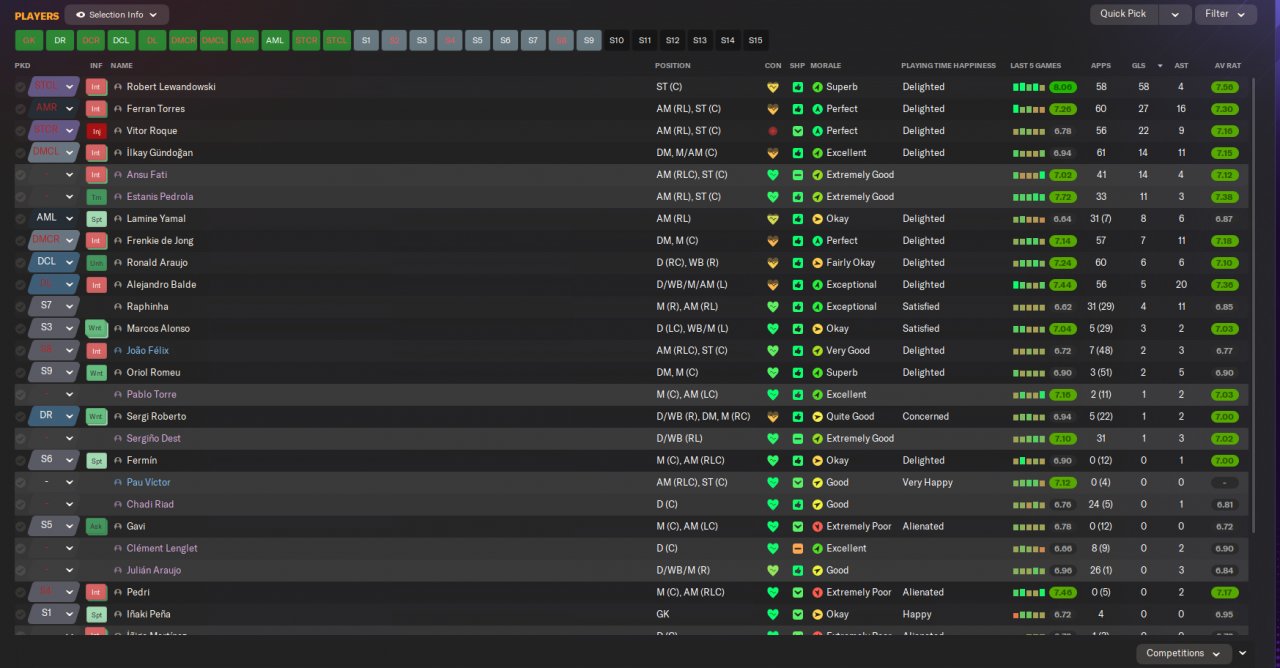Expand the chevron right of Competitions button
The image size is (1280, 668).
pyautogui.click(x=1243, y=653)
